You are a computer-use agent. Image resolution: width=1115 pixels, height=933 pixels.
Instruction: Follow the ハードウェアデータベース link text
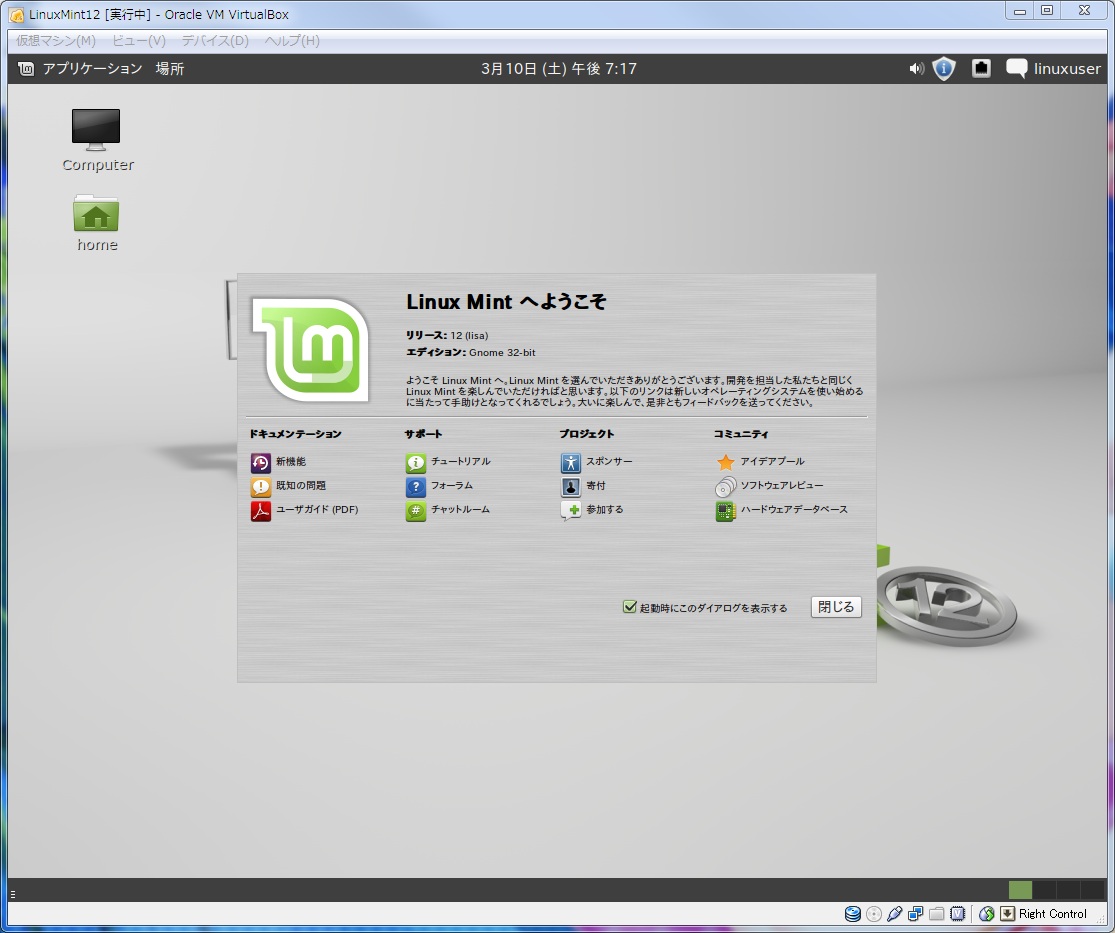[794, 510]
